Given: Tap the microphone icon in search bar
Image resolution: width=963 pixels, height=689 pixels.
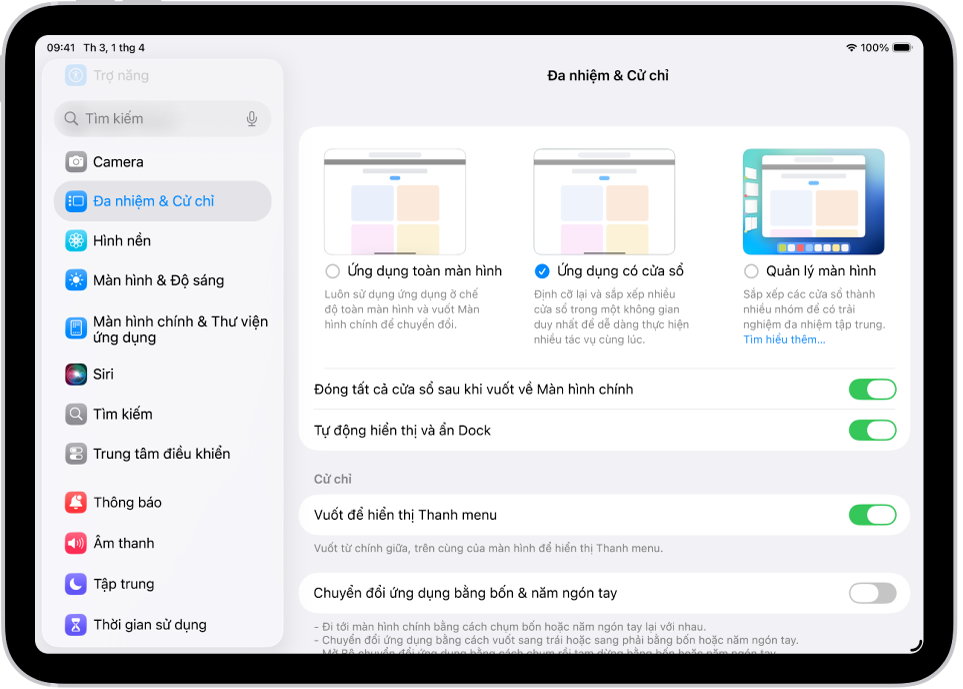Looking at the screenshot, I should coord(253,118).
